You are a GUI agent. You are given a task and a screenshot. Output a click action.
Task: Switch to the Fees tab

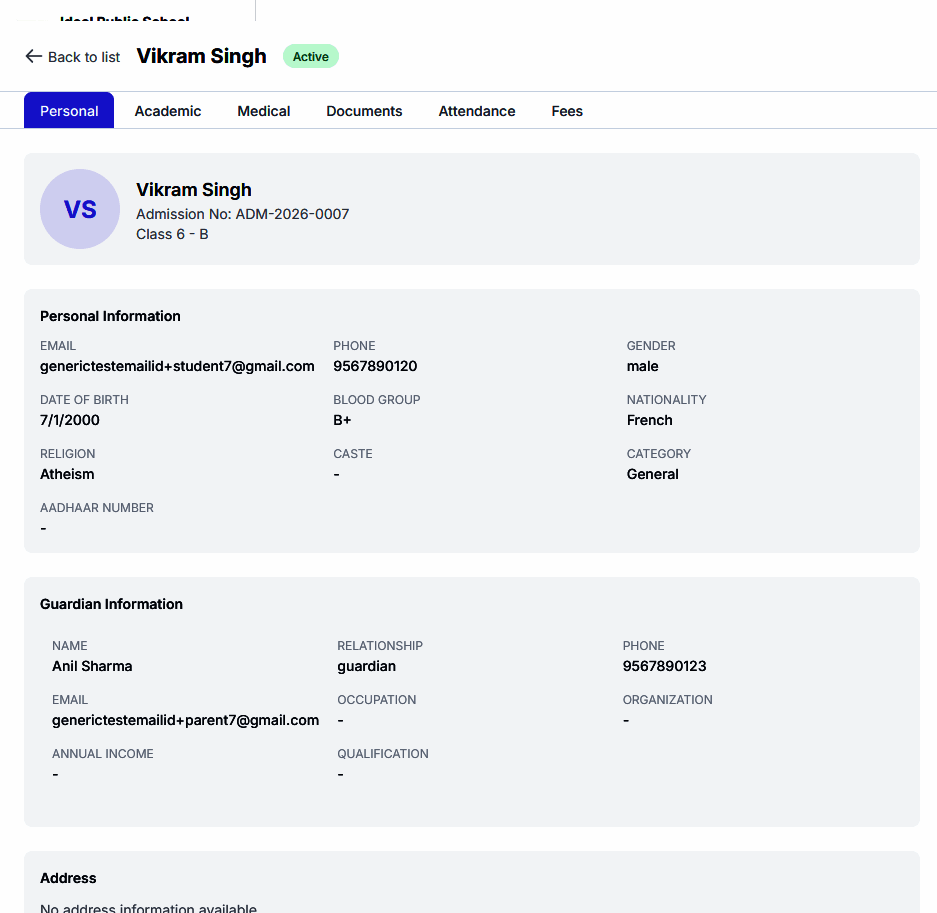coord(567,111)
